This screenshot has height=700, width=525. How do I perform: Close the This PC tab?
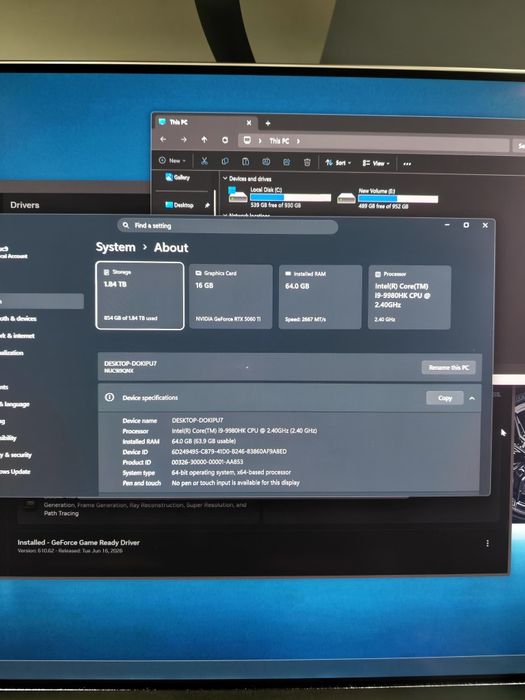coord(249,123)
